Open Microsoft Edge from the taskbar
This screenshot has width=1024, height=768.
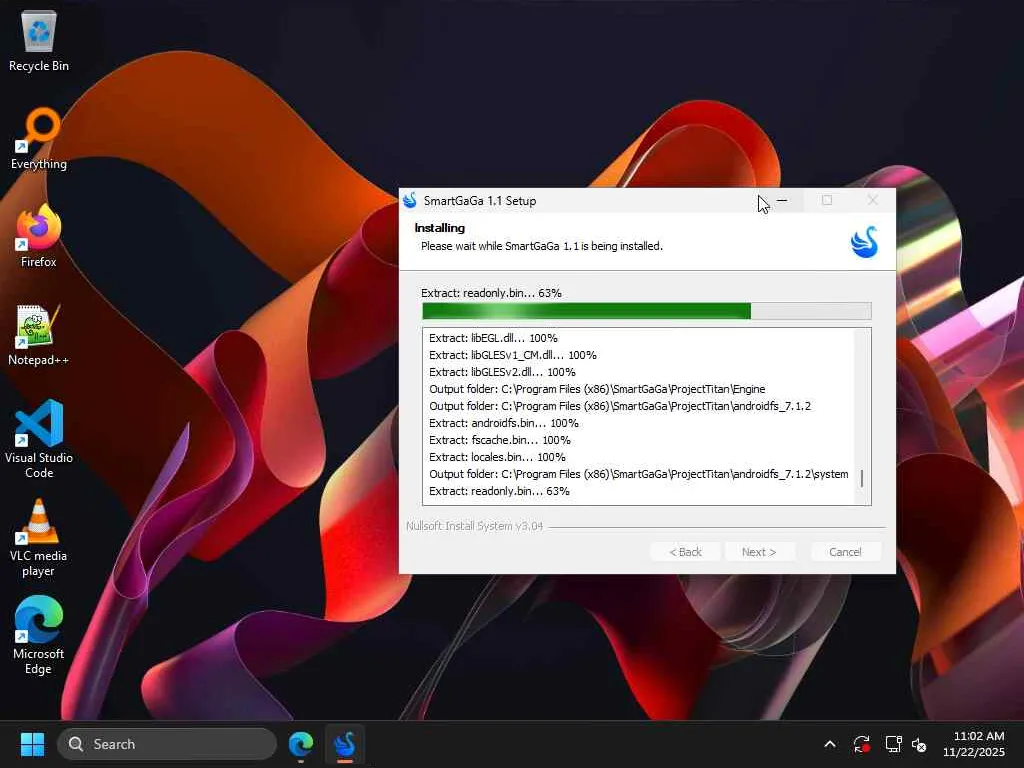301,744
